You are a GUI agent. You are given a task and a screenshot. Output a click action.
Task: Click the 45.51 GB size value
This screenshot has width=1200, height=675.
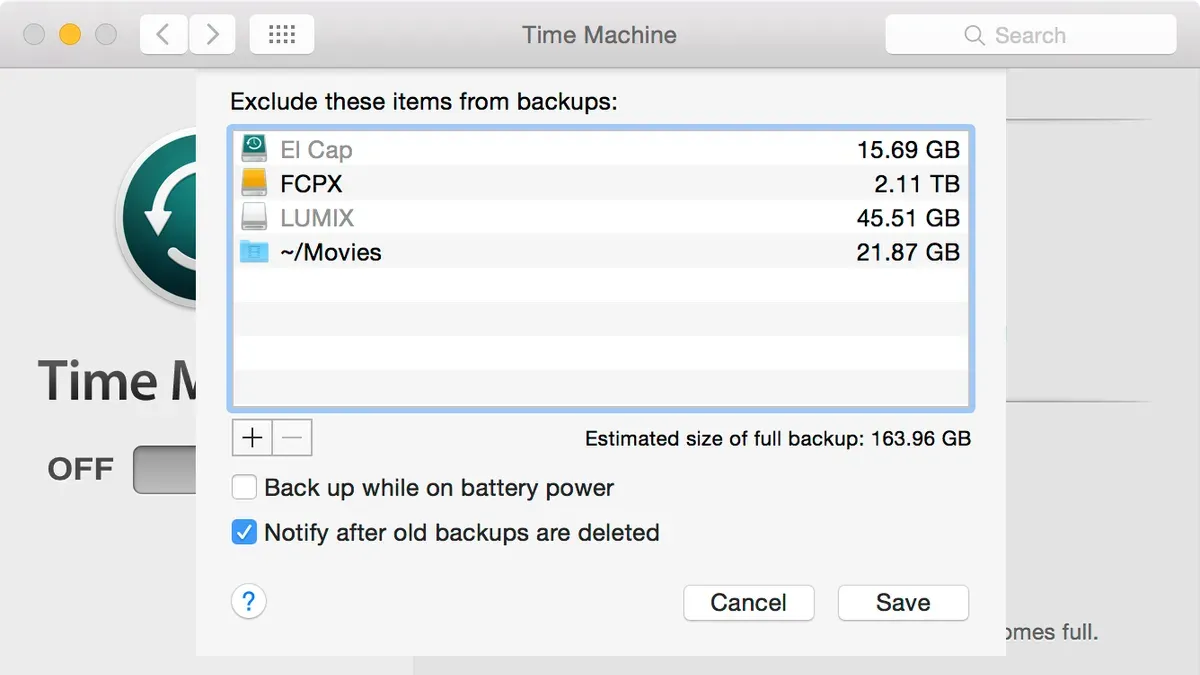908,218
